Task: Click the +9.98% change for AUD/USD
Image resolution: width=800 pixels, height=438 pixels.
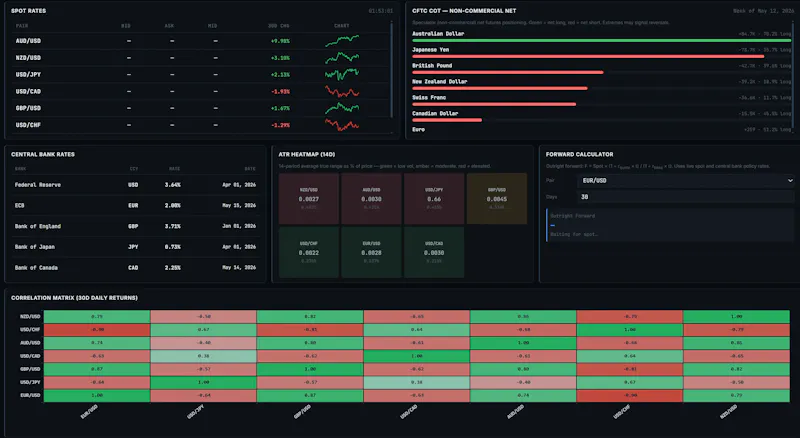Action: coord(280,41)
